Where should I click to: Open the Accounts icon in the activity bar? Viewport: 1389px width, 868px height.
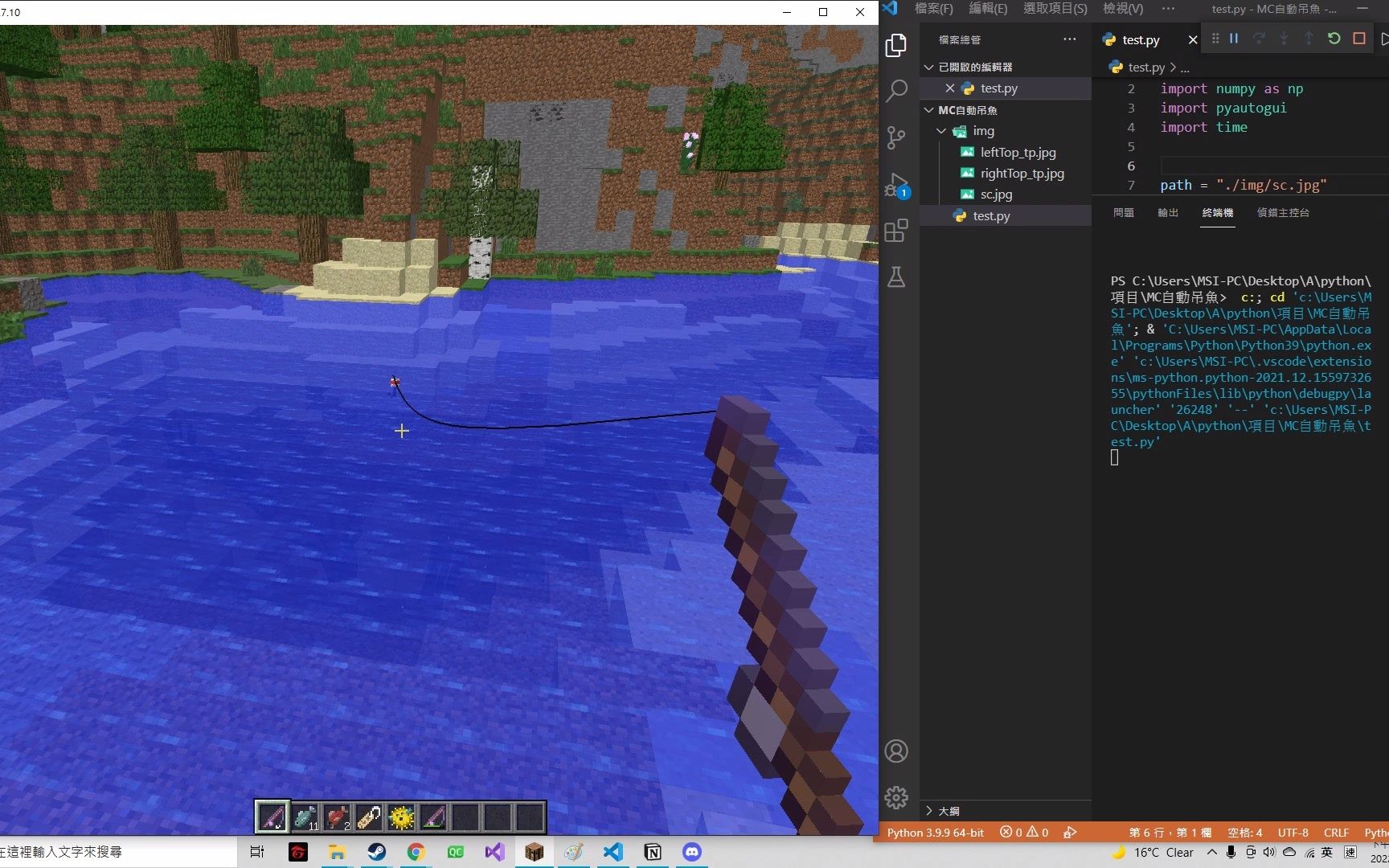[x=897, y=751]
